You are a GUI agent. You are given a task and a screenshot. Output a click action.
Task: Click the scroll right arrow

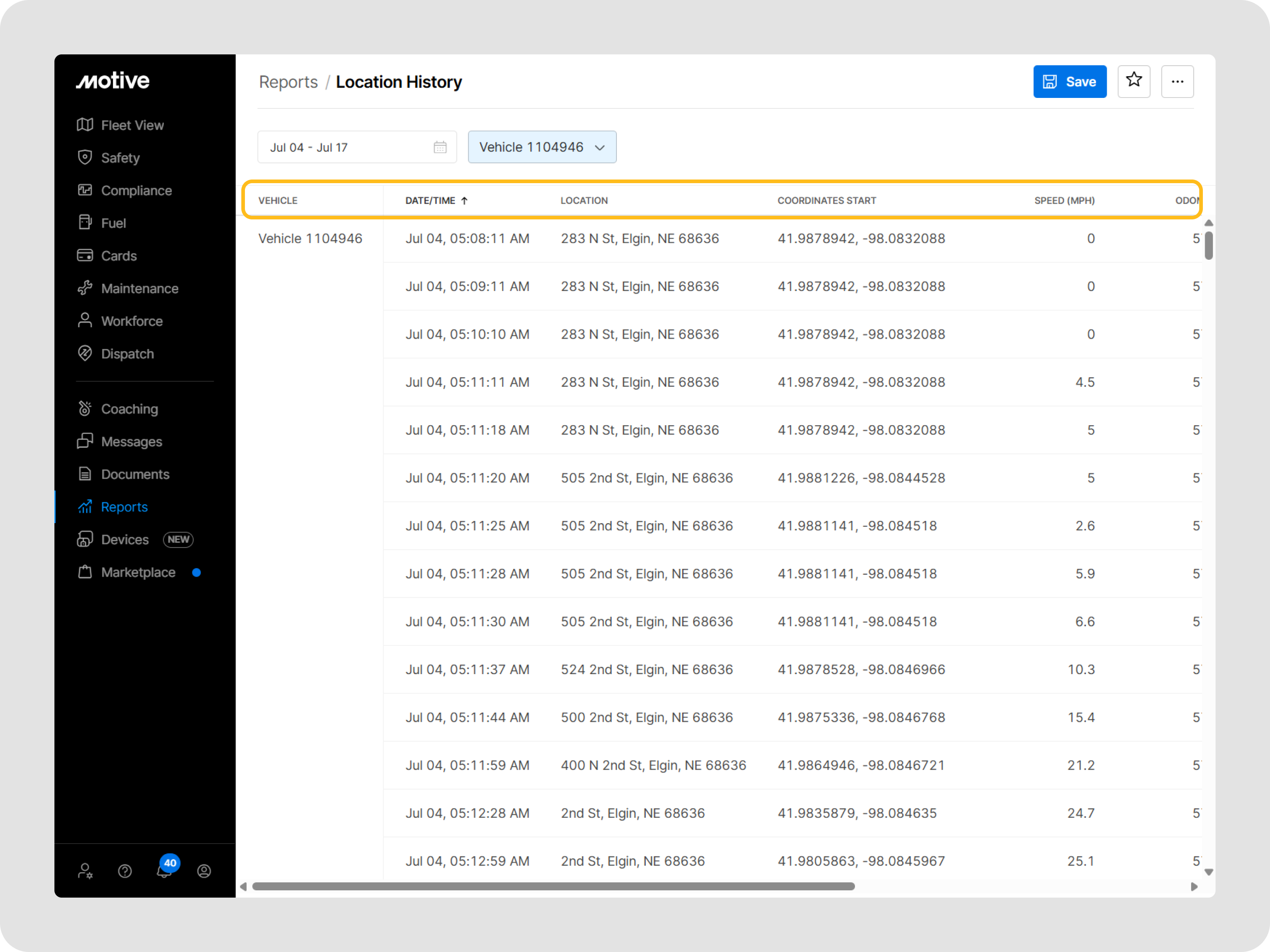(x=1194, y=887)
